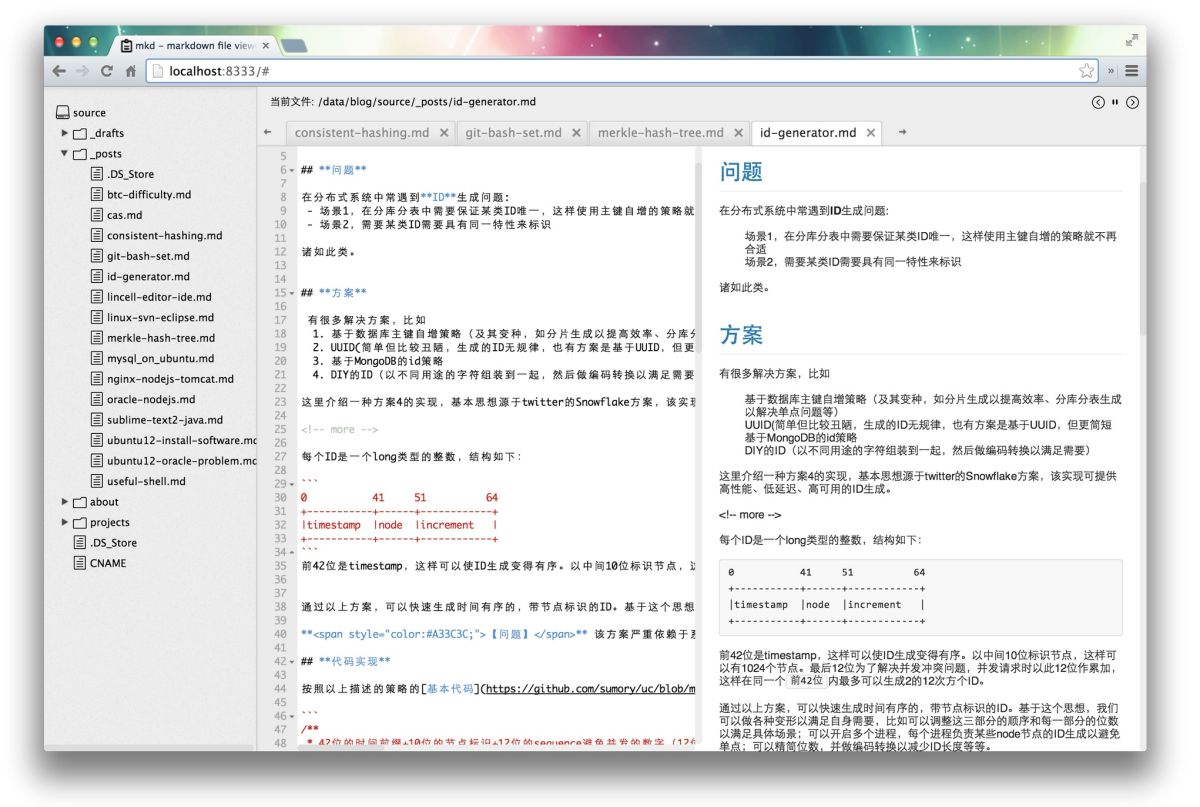1200x807 pixels.
Task: Fold the 方案 heading at line 15
Action: [291, 294]
